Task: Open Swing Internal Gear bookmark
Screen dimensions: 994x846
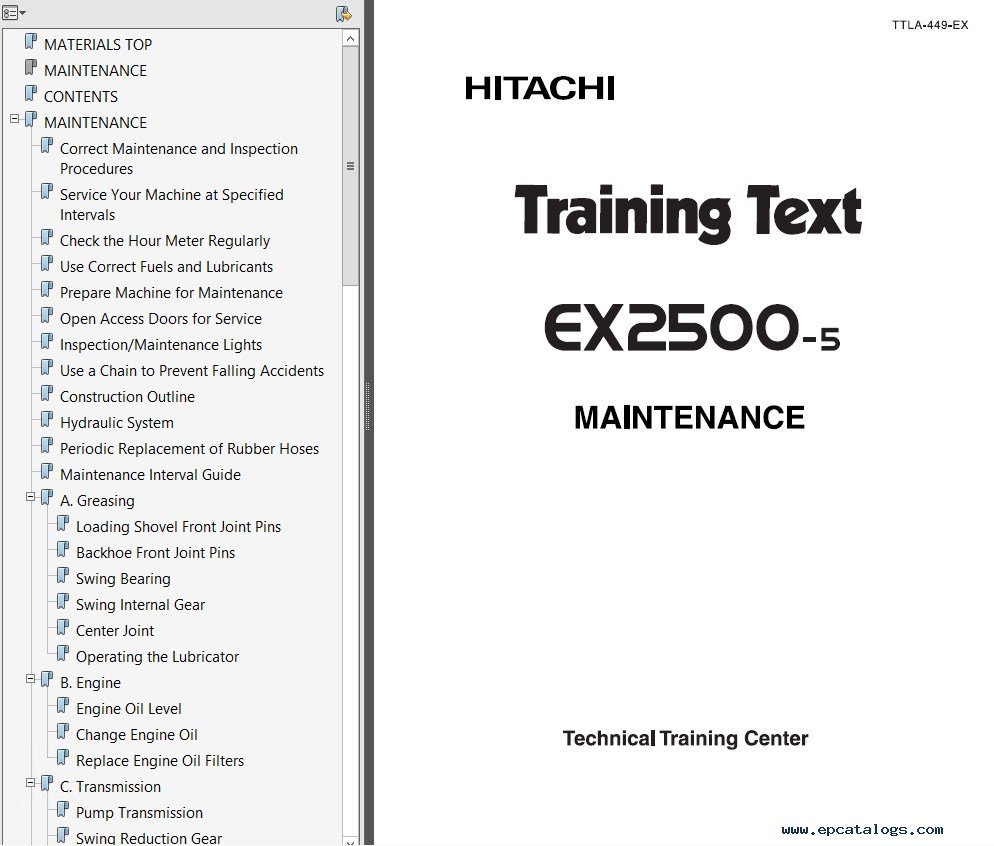Action: (x=140, y=605)
